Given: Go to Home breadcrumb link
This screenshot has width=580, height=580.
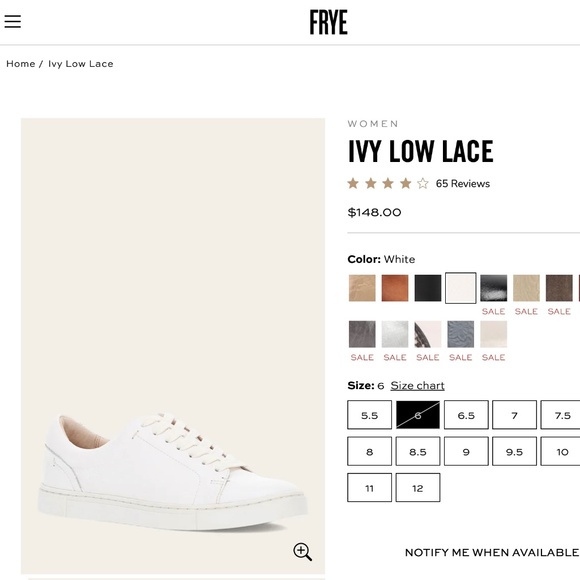Looking at the screenshot, I should coord(21,64).
